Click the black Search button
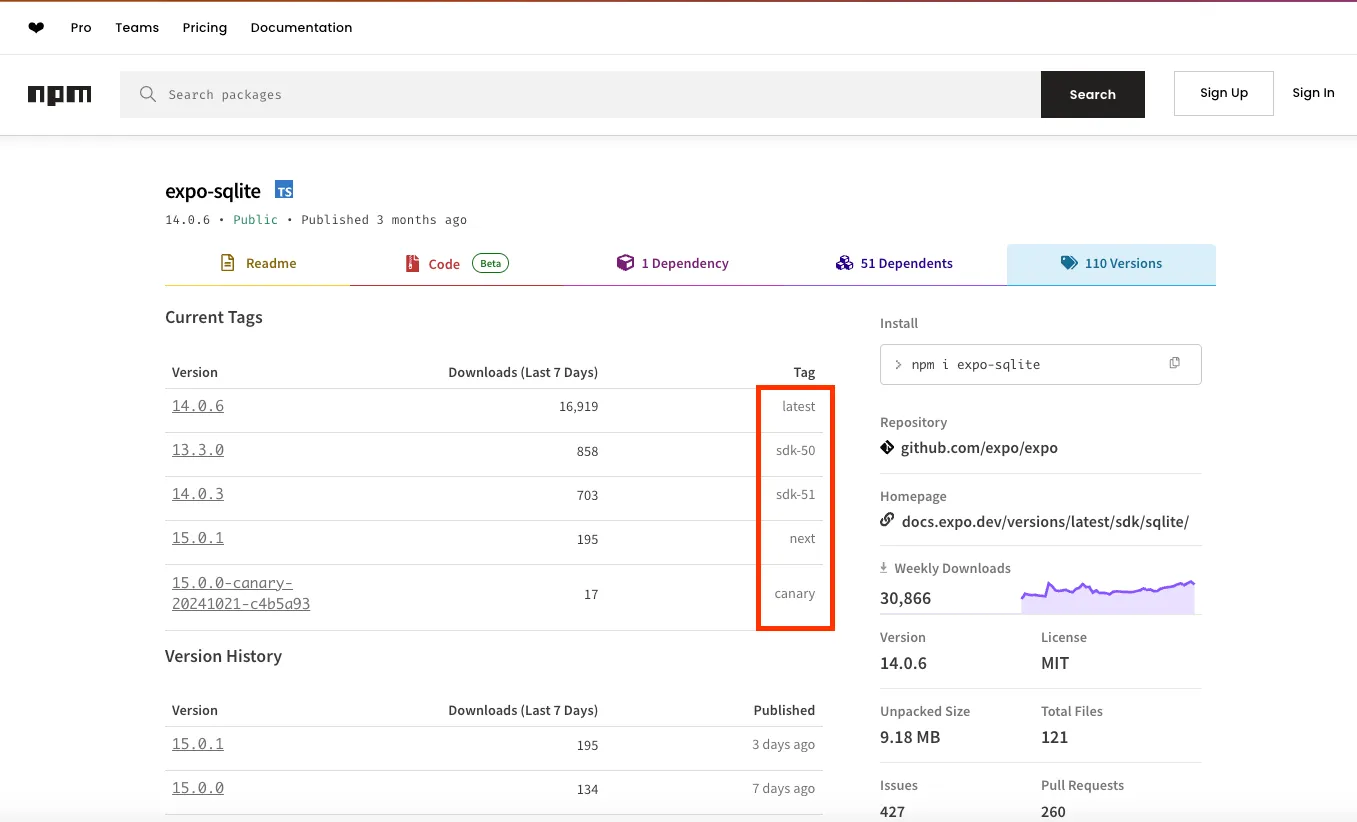 [1092, 94]
